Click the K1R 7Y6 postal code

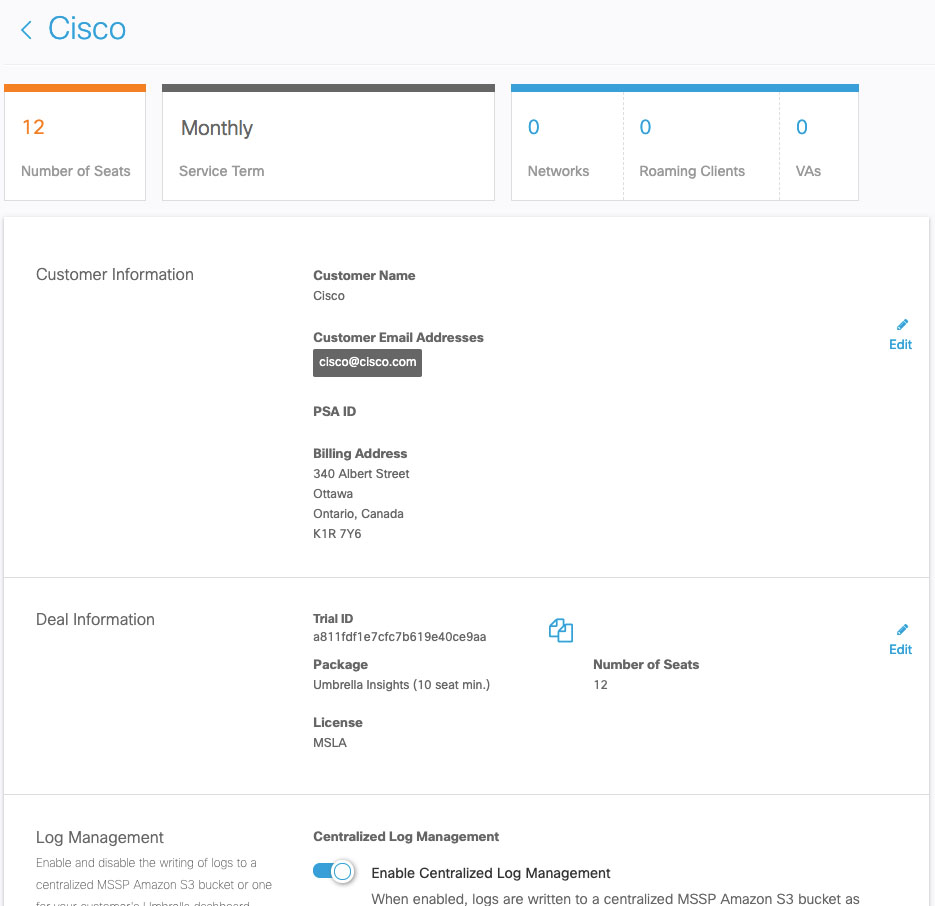[337, 534]
